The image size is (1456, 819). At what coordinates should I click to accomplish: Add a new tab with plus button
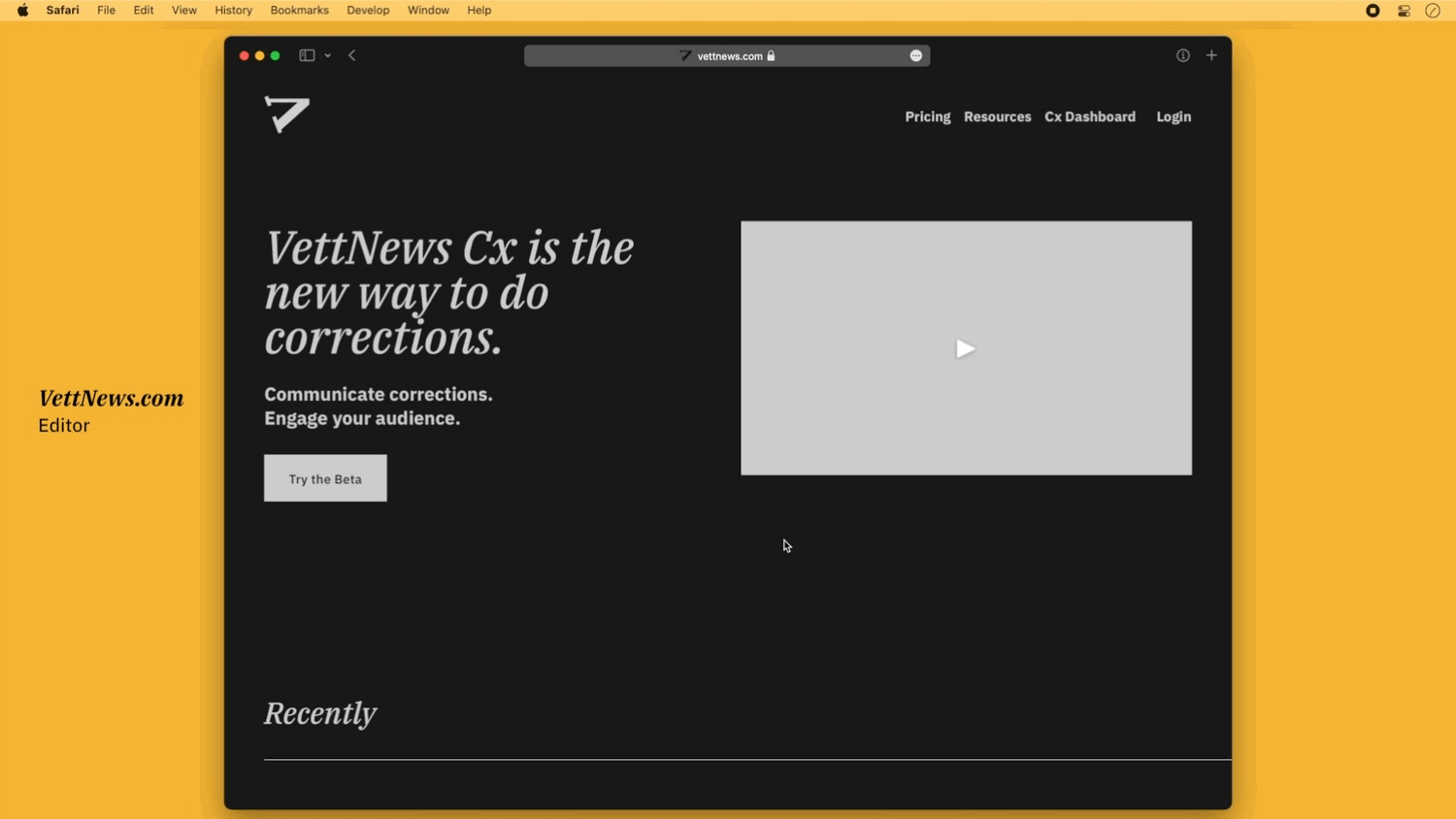1211,55
